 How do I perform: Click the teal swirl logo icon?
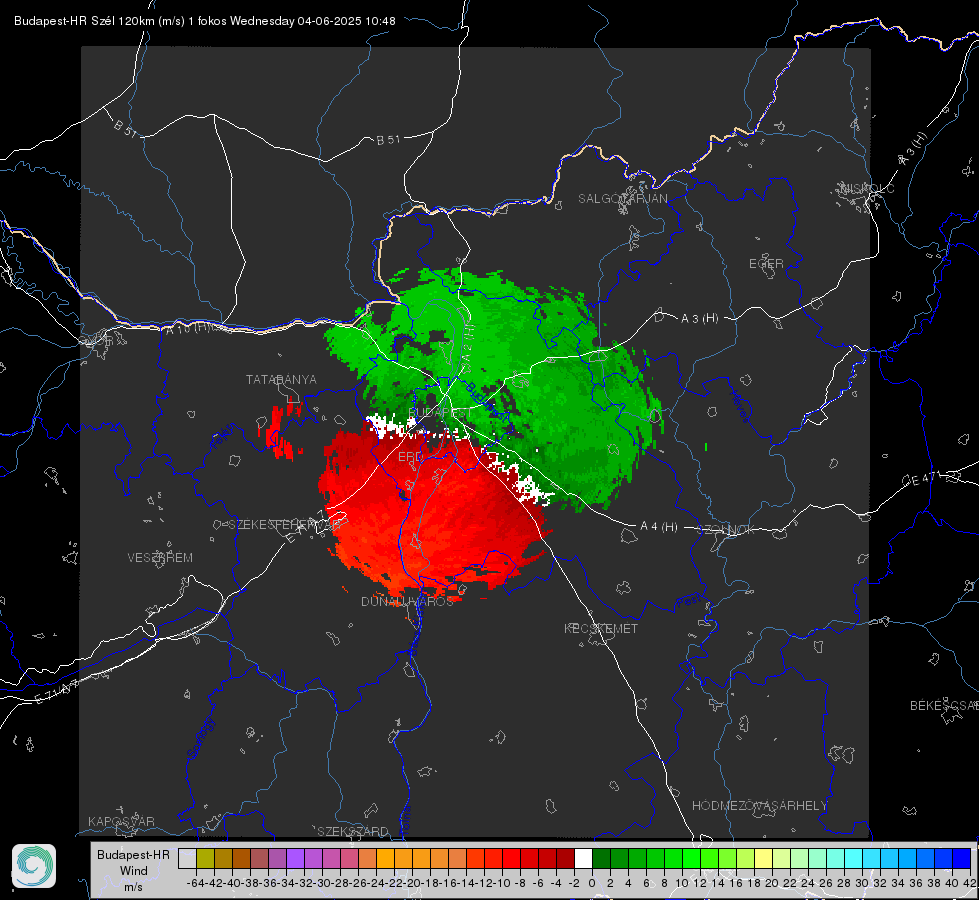tap(34, 866)
